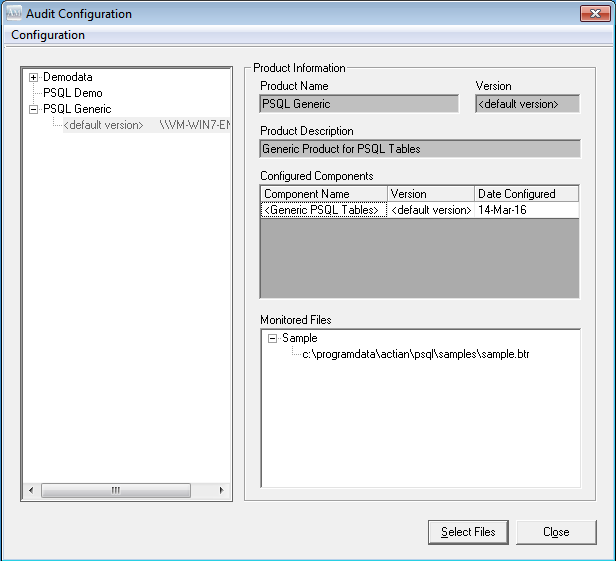Select the sample.btr file path entry
616x561 pixels.
(415, 355)
